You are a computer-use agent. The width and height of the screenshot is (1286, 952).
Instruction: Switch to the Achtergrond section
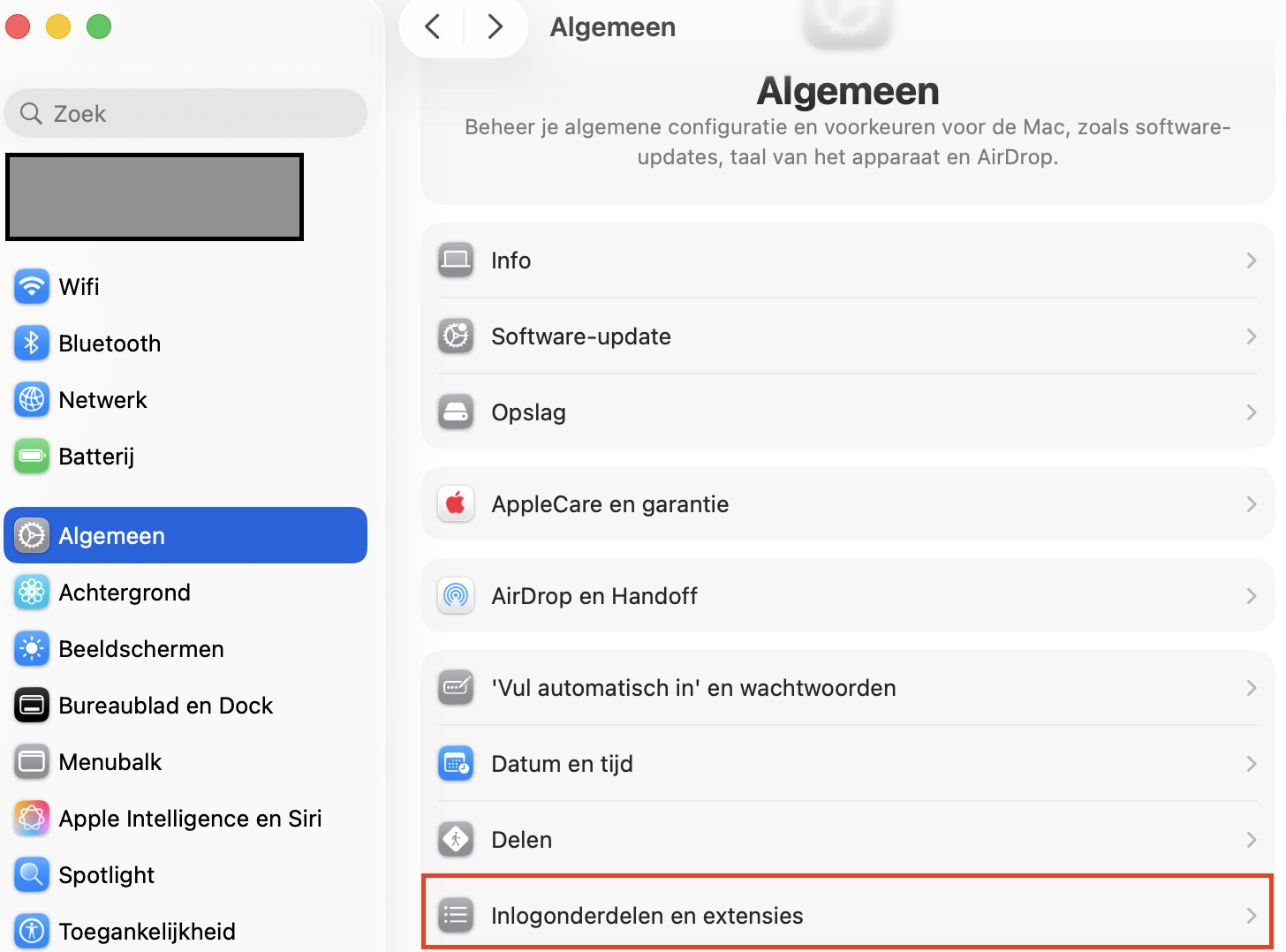[125, 592]
